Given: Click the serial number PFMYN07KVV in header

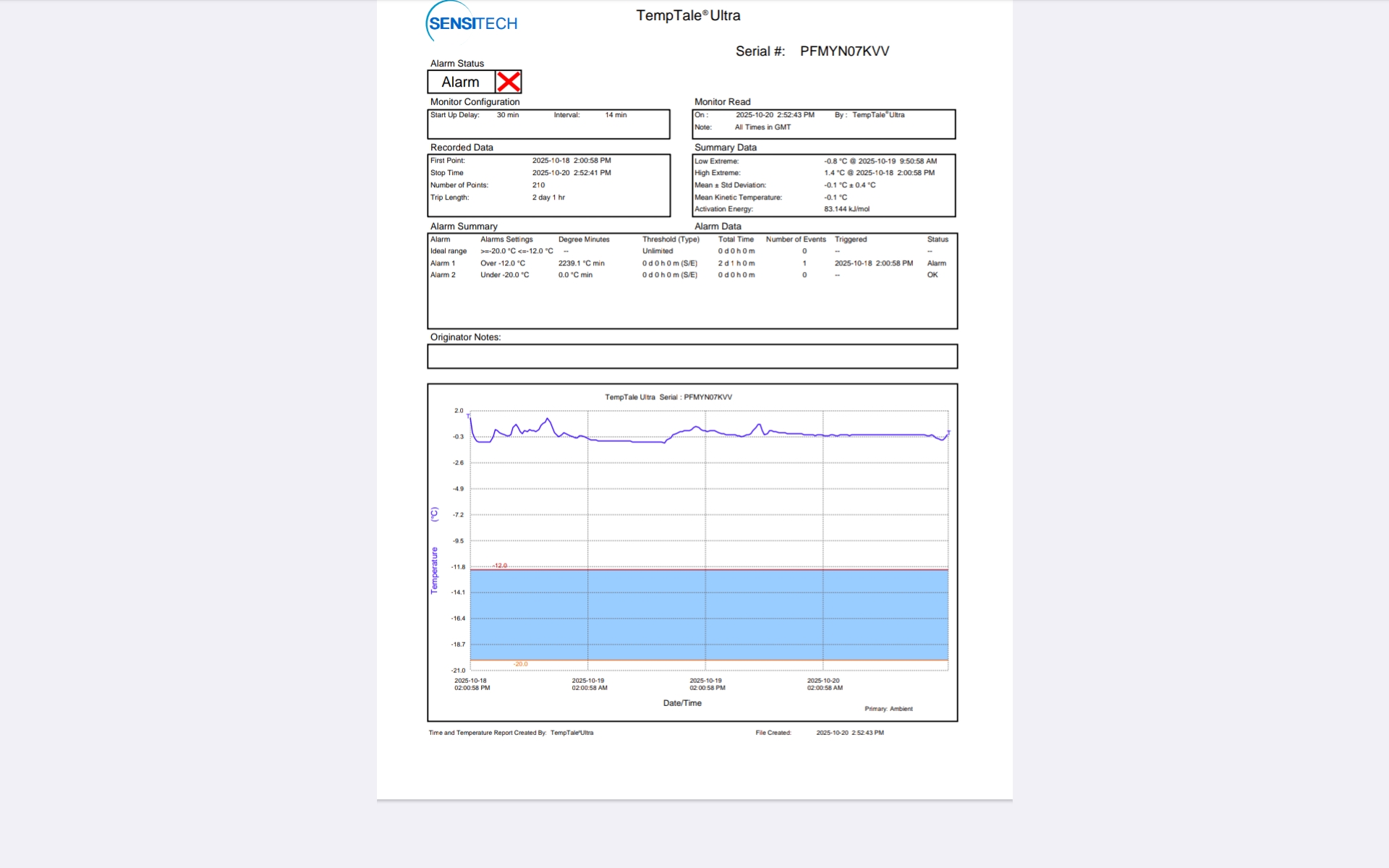Looking at the screenshot, I should tap(844, 51).
